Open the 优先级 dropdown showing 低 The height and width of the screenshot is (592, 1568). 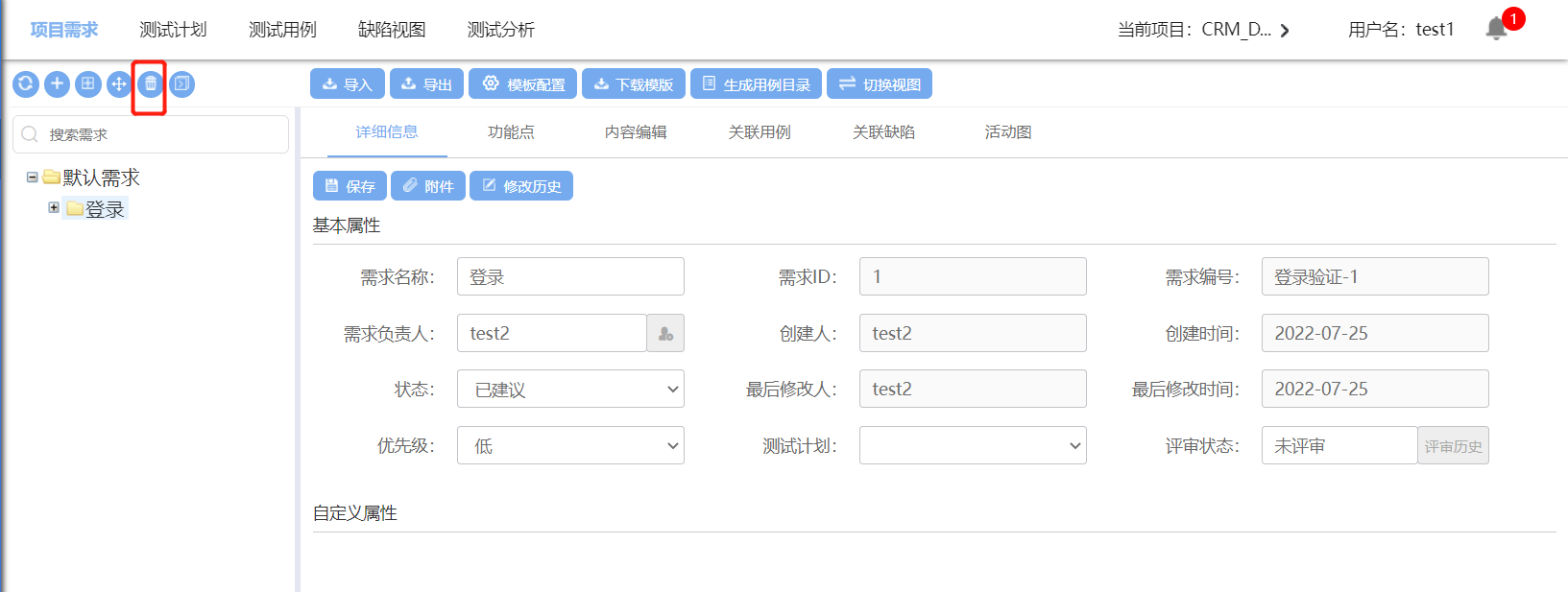(570, 446)
